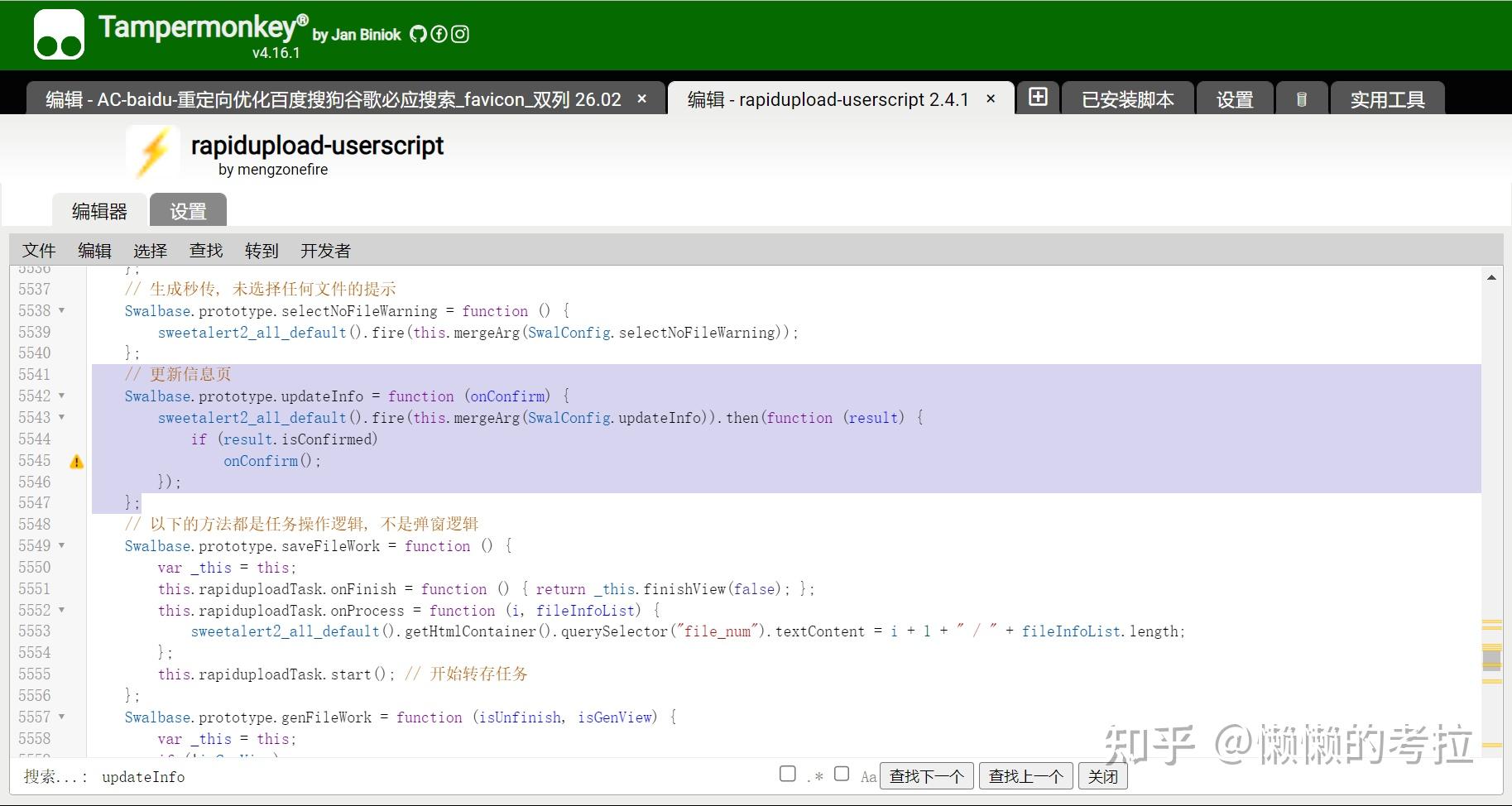Select the 编辑器 sub-tab
This screenshot has height=806, width=1512.
coord(99,211)
